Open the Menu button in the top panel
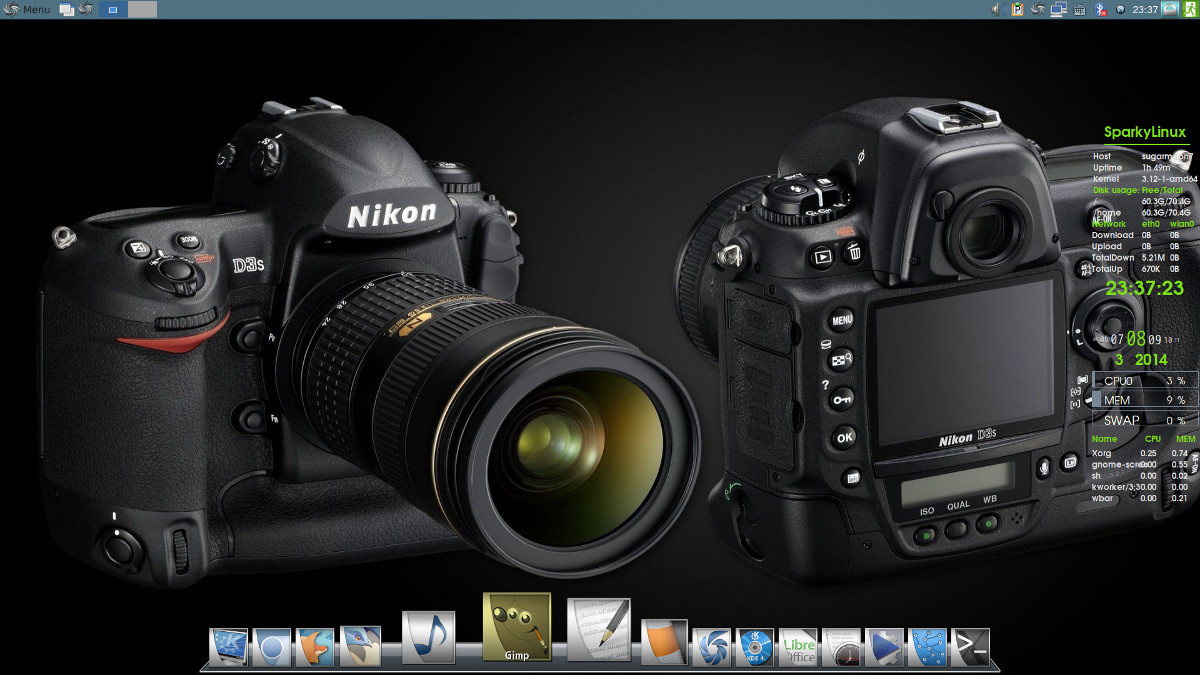1200x675 pixels. click(27, 9)
